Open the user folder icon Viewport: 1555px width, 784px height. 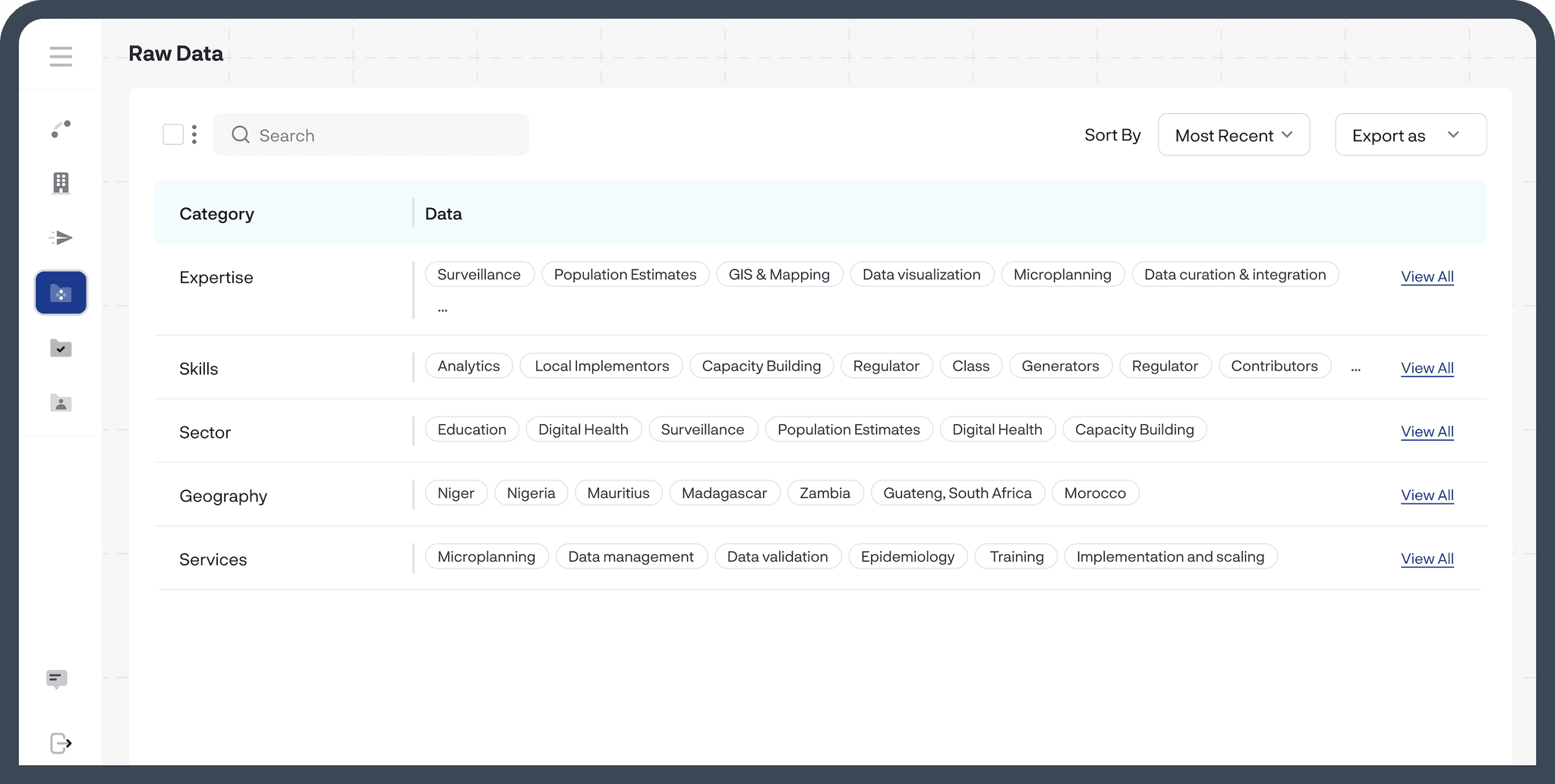[x=61, y=403]
